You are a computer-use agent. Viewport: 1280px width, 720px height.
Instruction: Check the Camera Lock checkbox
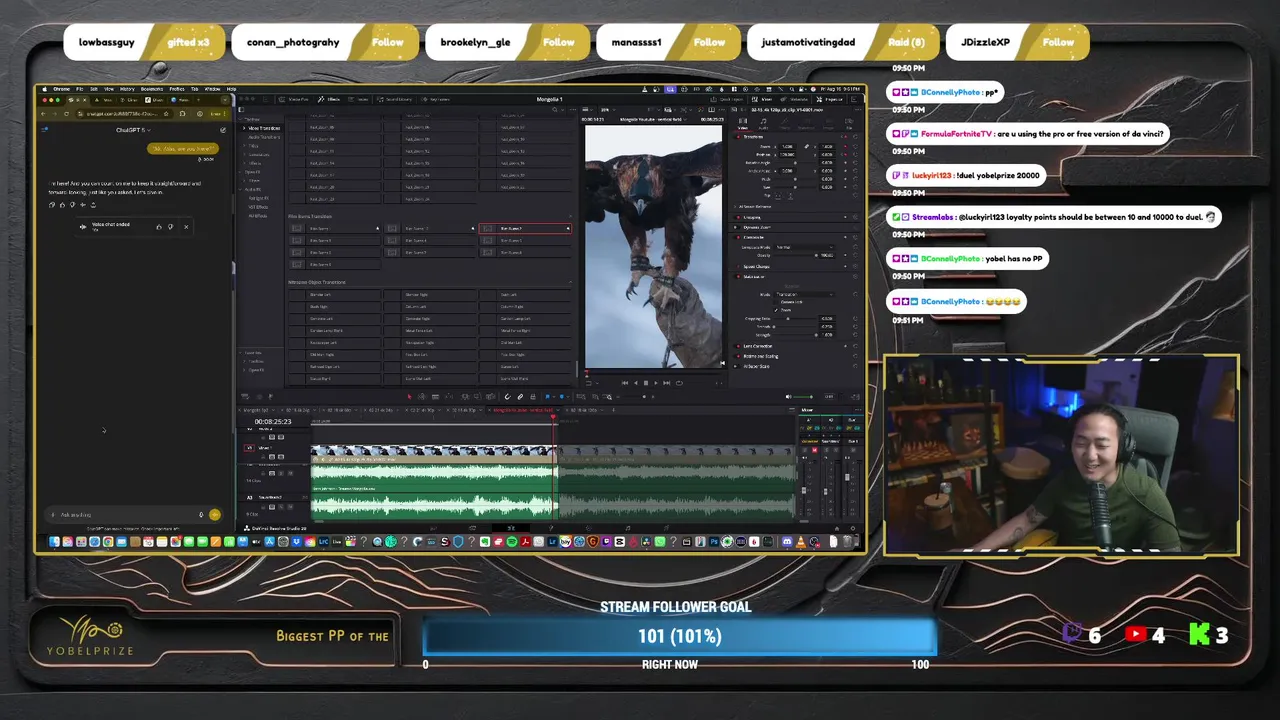click(775, 302)
